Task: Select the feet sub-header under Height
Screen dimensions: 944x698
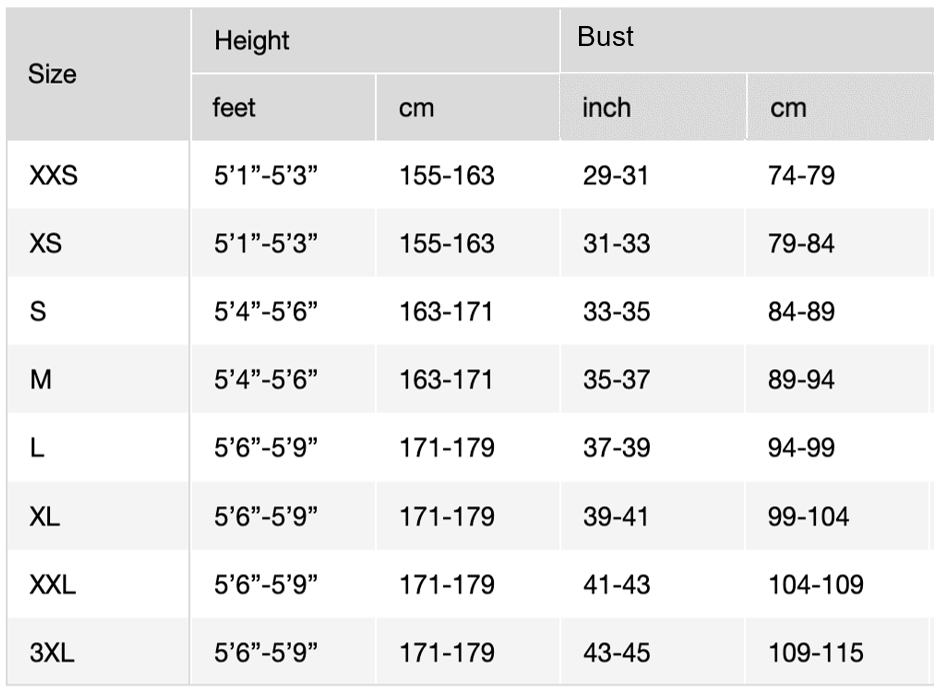Action: (234, 107)
